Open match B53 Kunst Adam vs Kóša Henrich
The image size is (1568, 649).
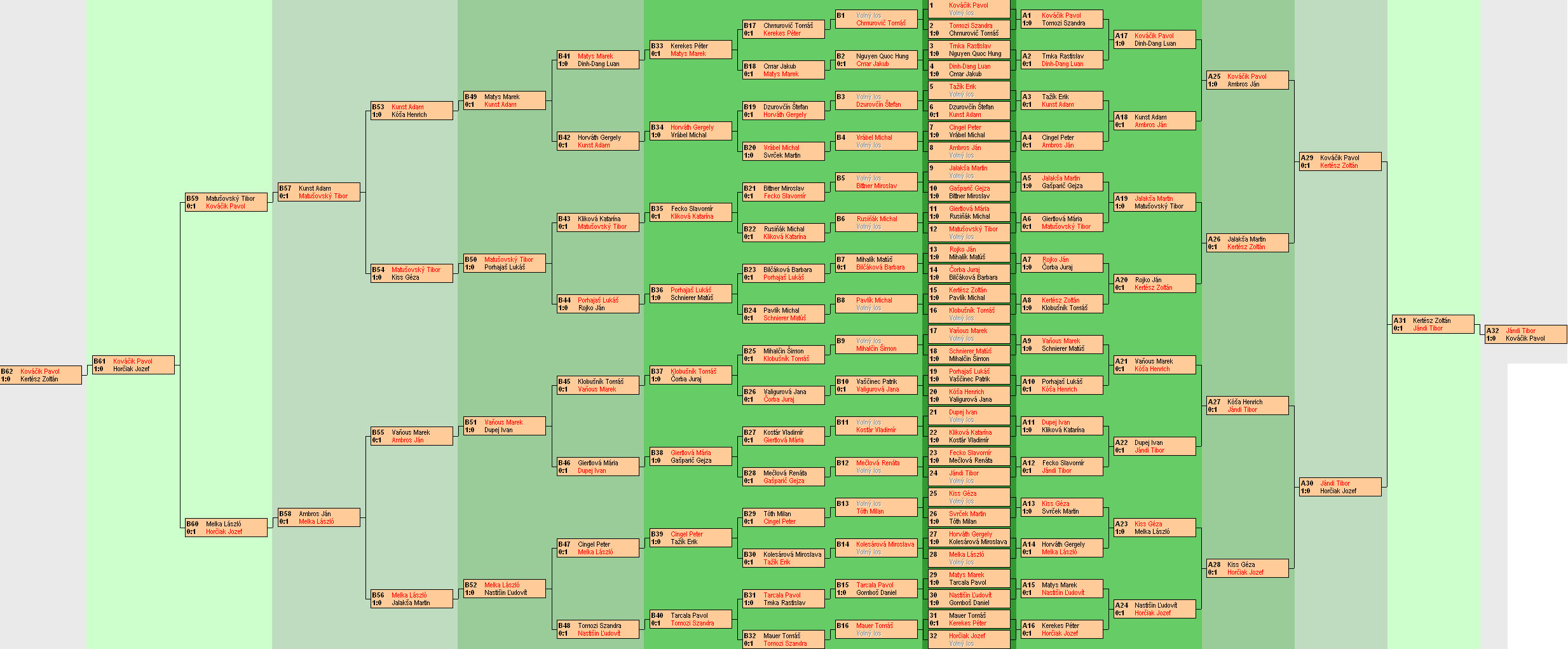click(x=412, y=111)
